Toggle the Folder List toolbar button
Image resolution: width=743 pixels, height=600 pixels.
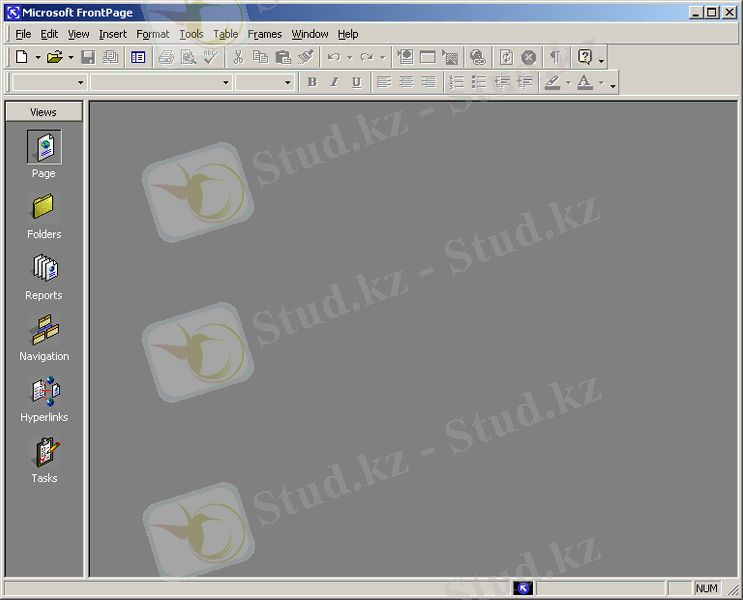tap(138, 58)
